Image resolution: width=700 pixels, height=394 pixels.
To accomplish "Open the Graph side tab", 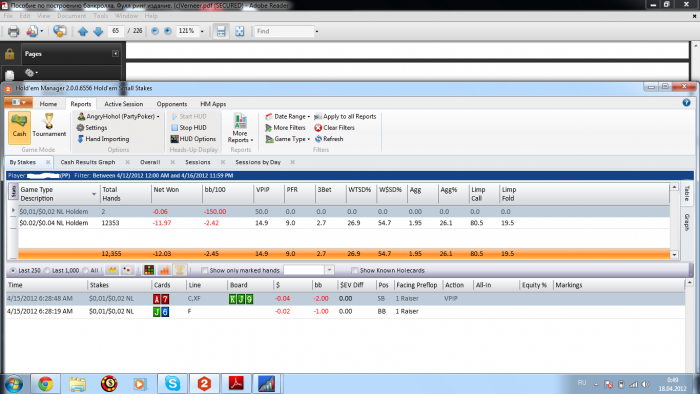I will (x=687, y=222).
